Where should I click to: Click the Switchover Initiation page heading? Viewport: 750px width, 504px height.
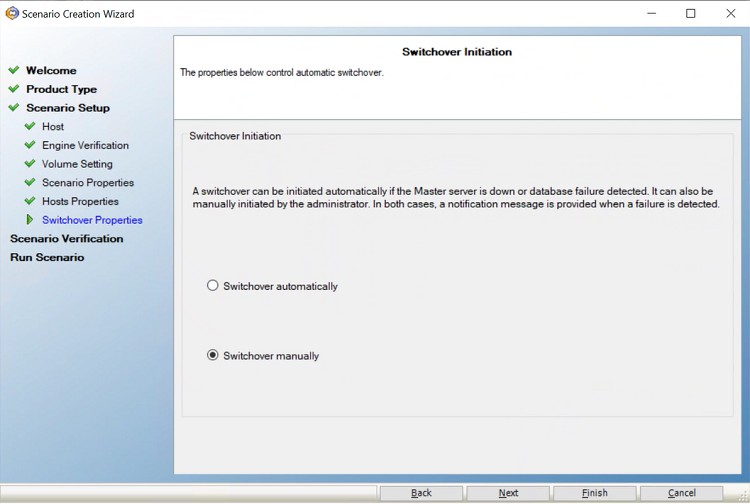coord(457,52)
